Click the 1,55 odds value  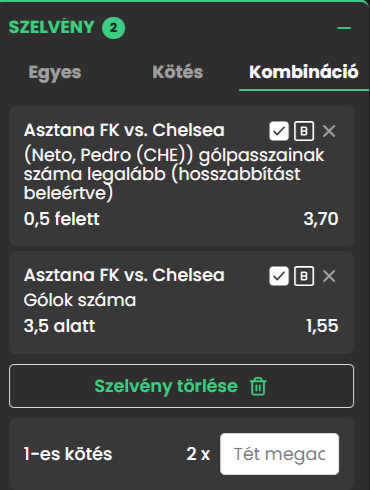[322, 326]
